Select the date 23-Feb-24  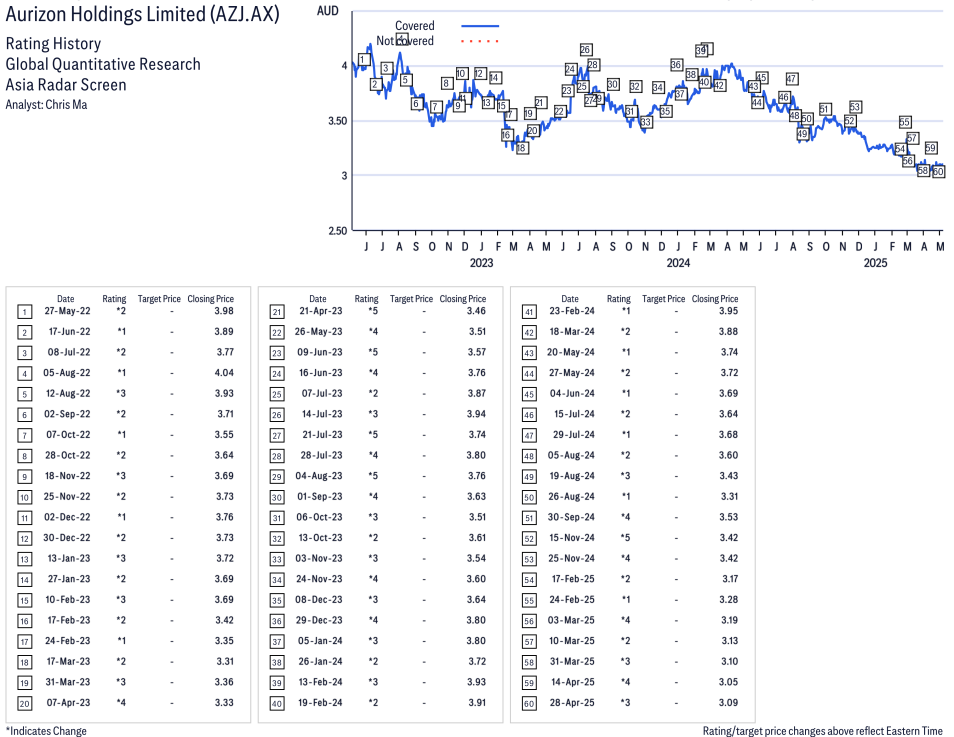(x=572, y=311)
